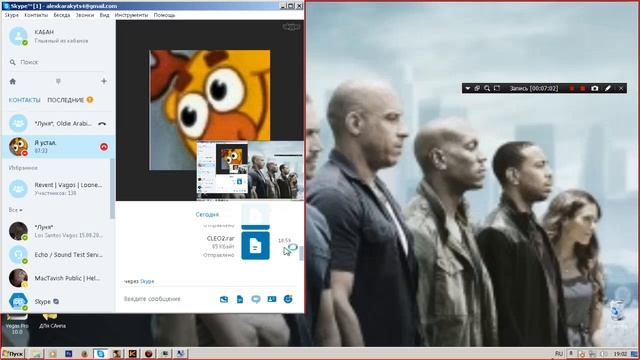Open the Recycle Bin desktop icon
This screenshot has width=640, height=360.
(617, 313)
